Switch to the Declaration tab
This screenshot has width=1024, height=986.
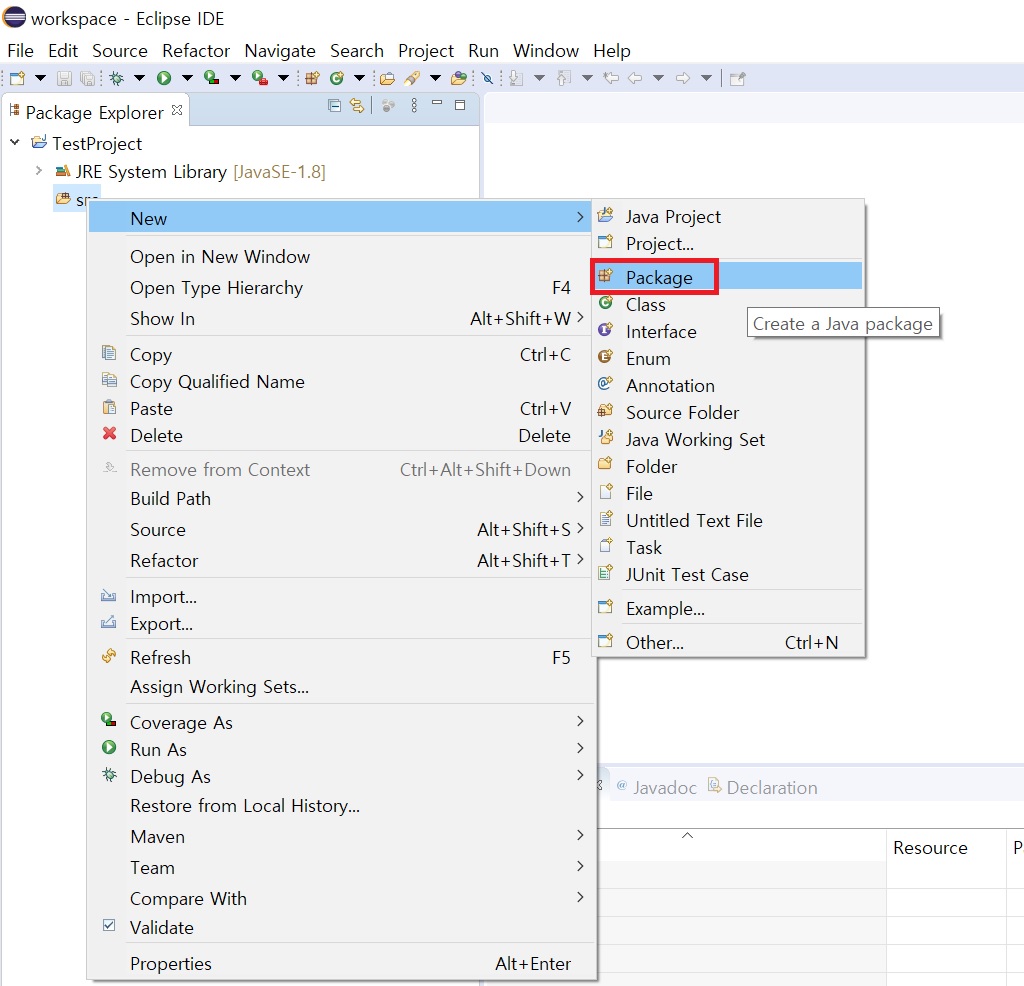coord(763,787)
